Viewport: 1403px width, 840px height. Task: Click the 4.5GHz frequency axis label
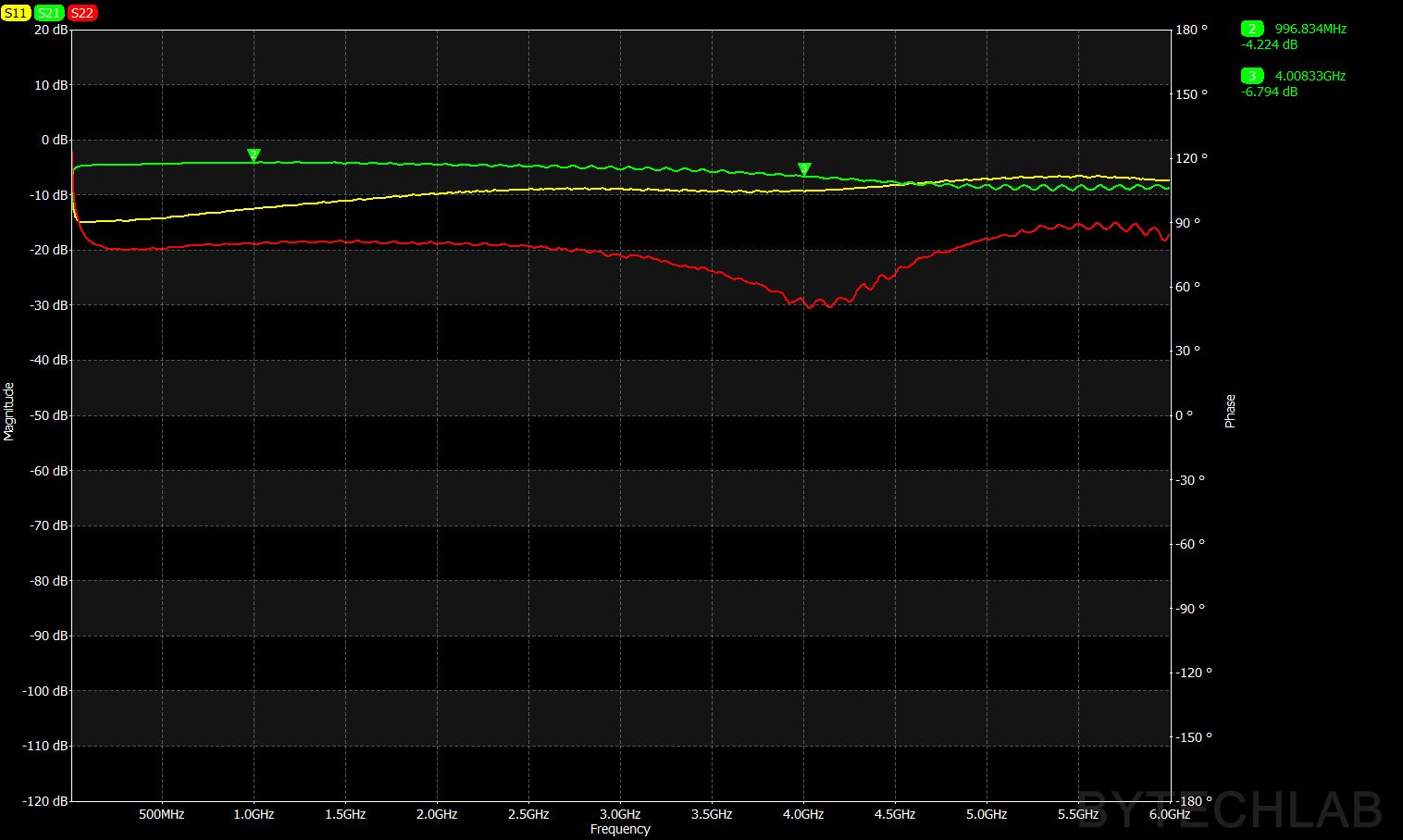[x=895, y=814]
